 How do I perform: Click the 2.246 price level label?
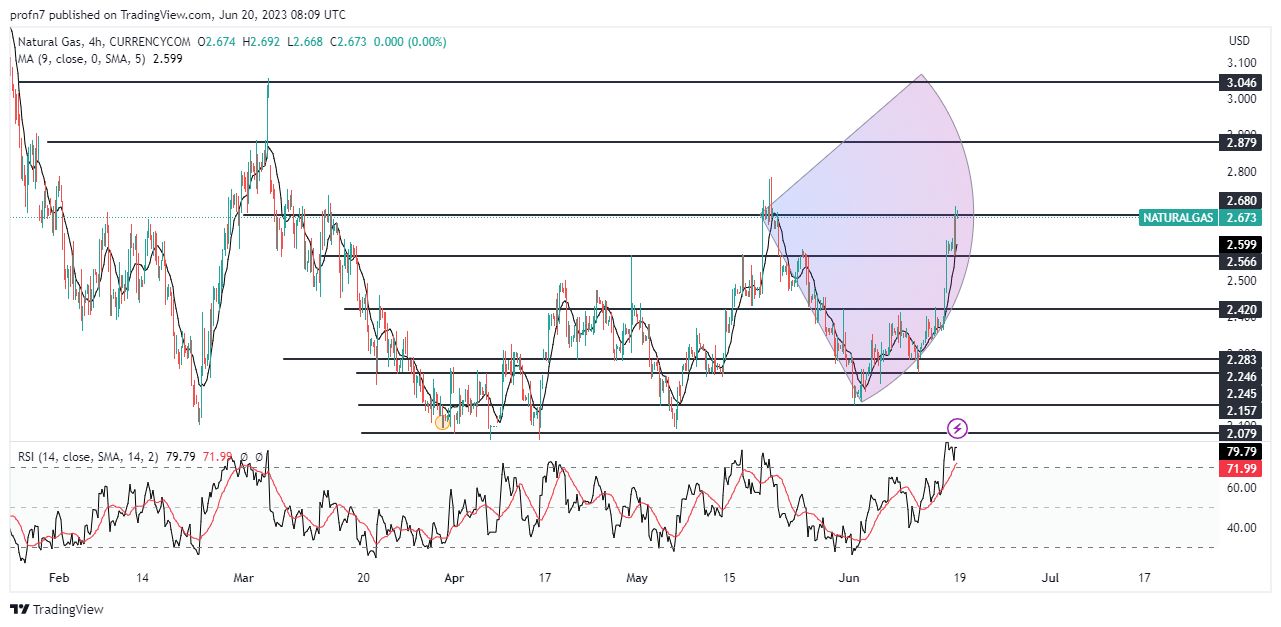(x=1241, y=376)
